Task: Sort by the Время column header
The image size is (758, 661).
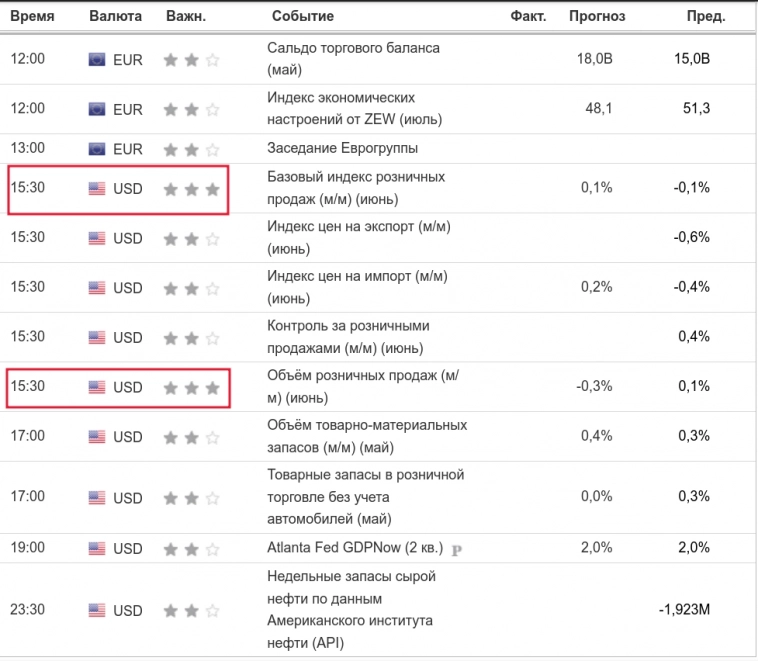Action: [x=31, y=16]
